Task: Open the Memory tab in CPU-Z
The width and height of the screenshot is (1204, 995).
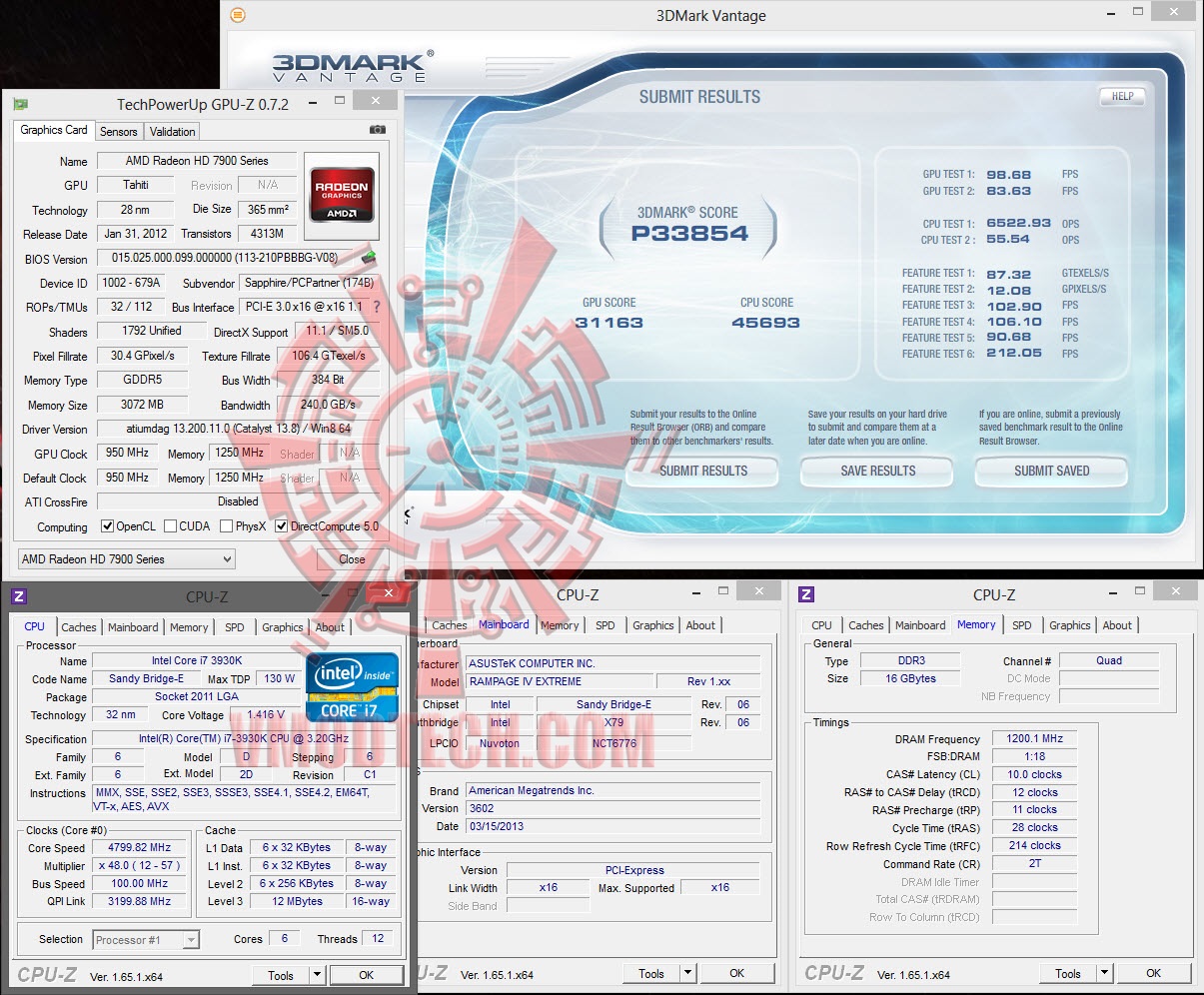Action: point(189,627)
